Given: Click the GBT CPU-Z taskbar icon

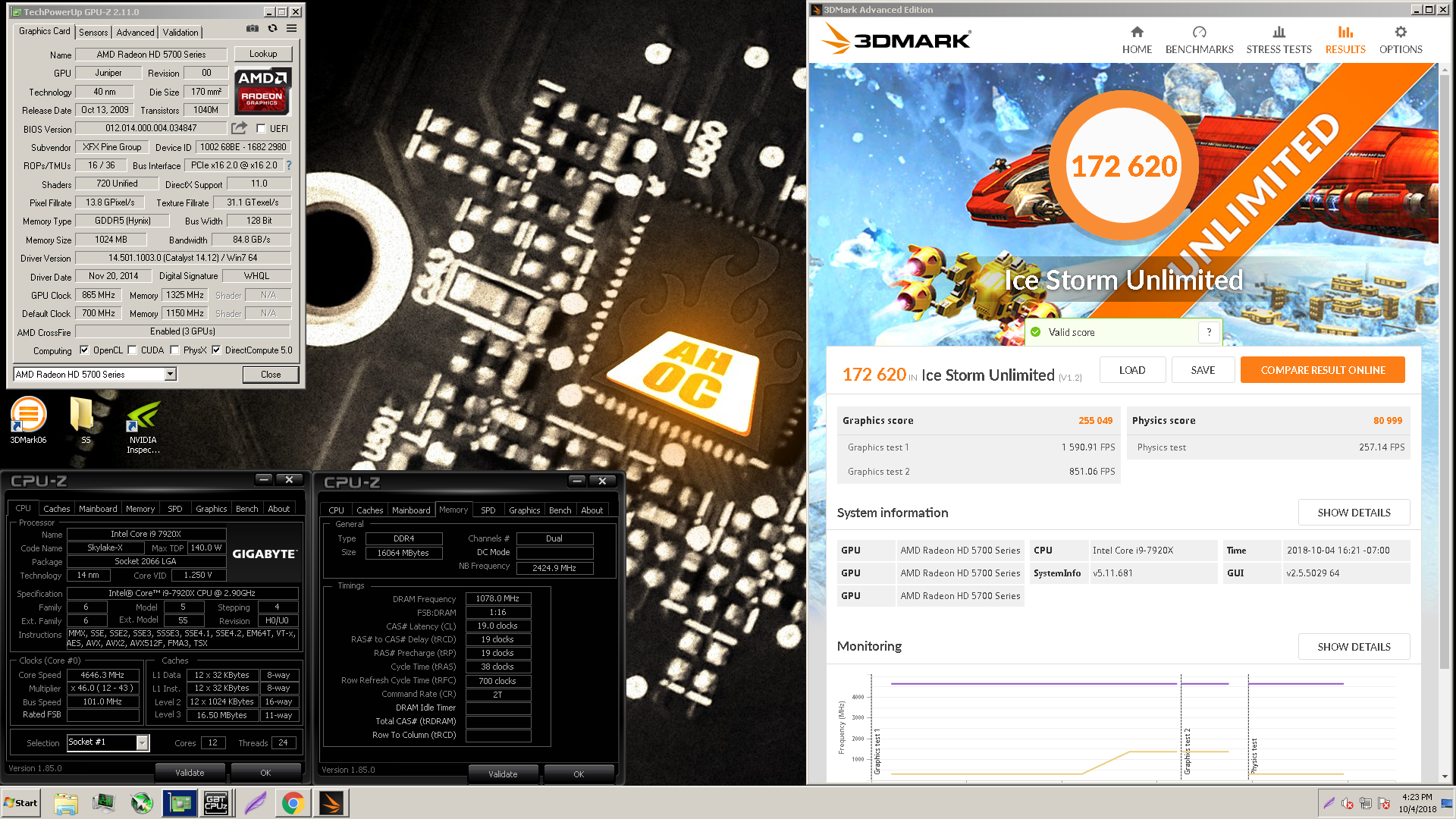Looking at the screenshot, I should [x=216, y=803].
